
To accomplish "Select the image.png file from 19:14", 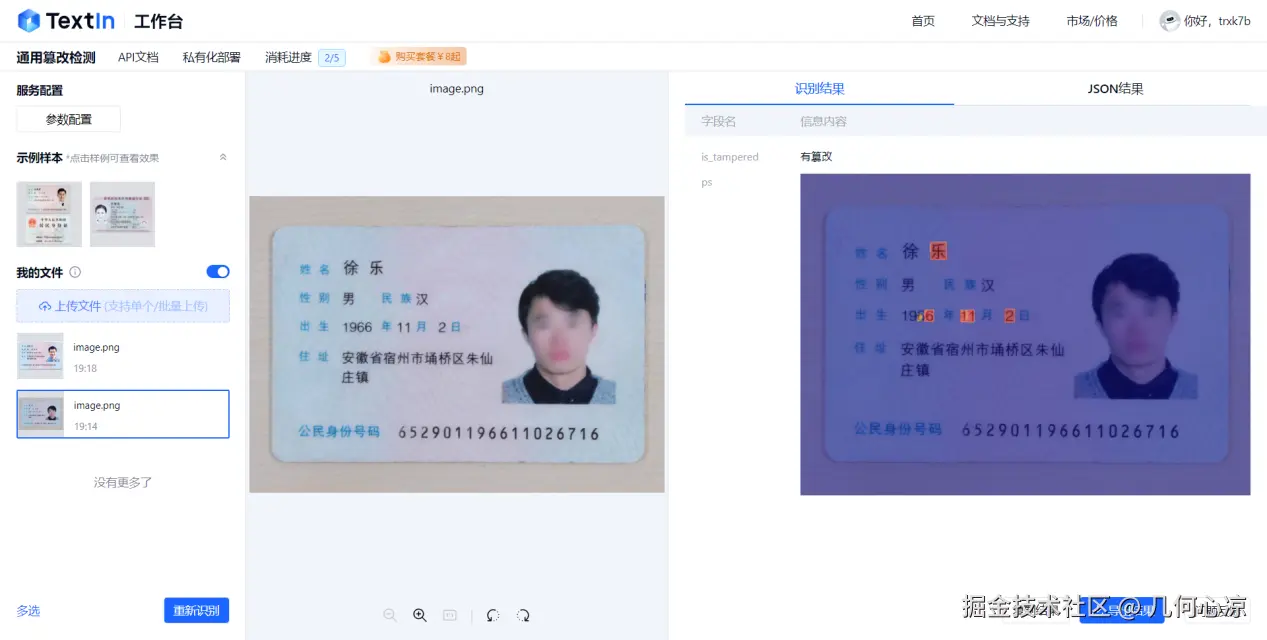I will (x=122, y=413).
